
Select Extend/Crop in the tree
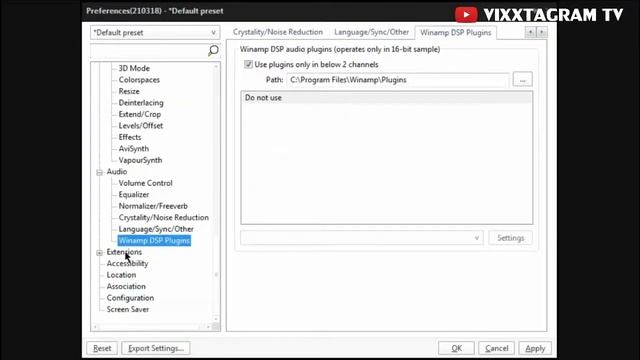140,114
